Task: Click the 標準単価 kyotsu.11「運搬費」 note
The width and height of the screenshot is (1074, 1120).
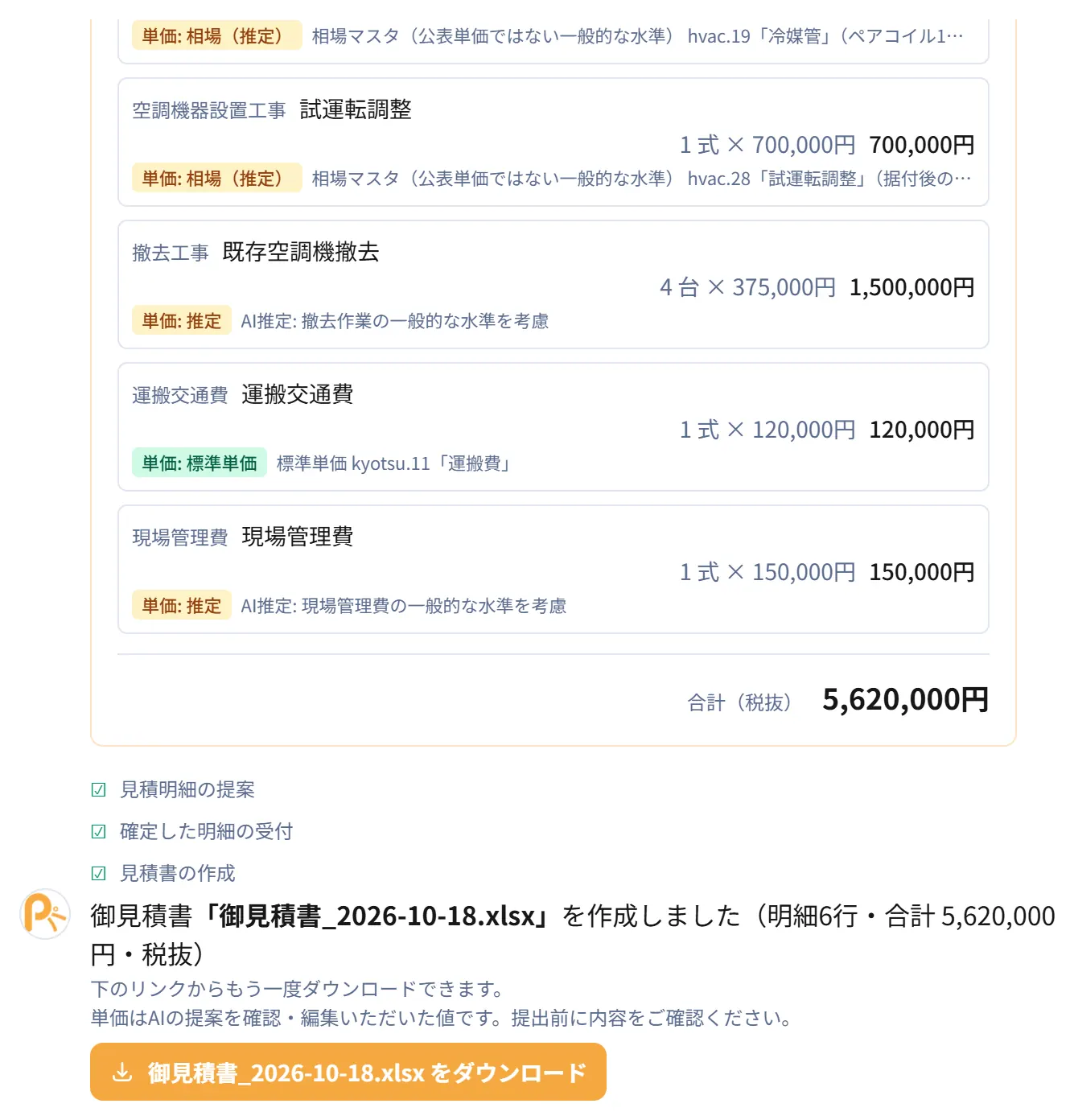Action: click(x=395, y=463)
